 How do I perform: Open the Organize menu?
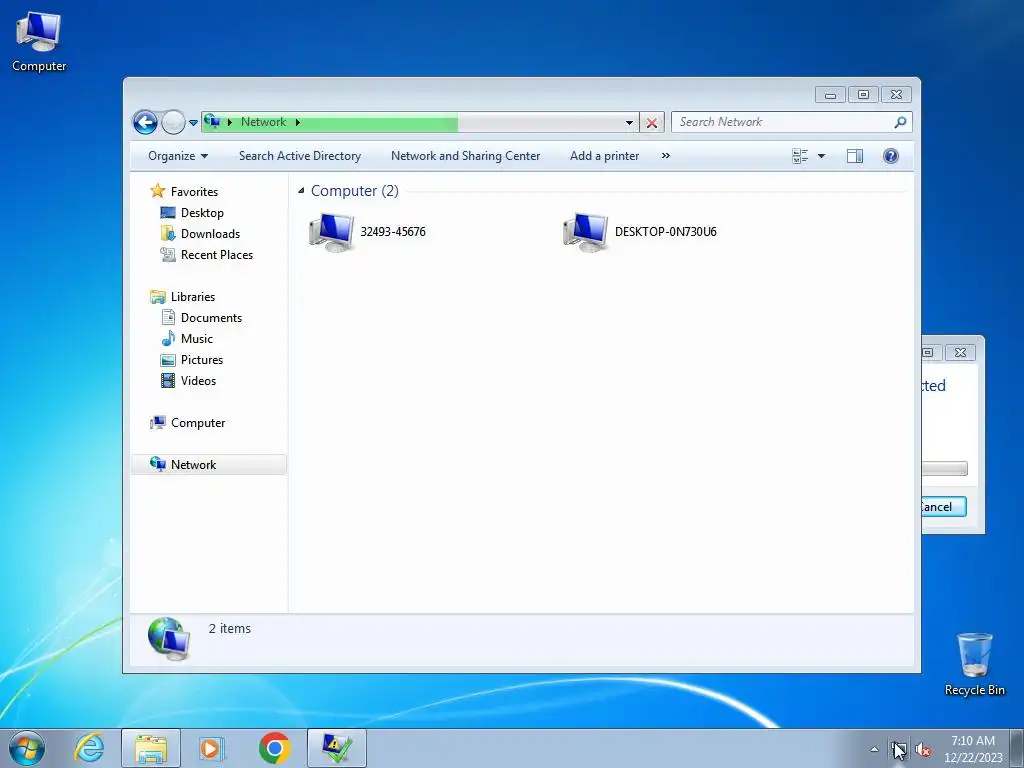tap(178, 156)
